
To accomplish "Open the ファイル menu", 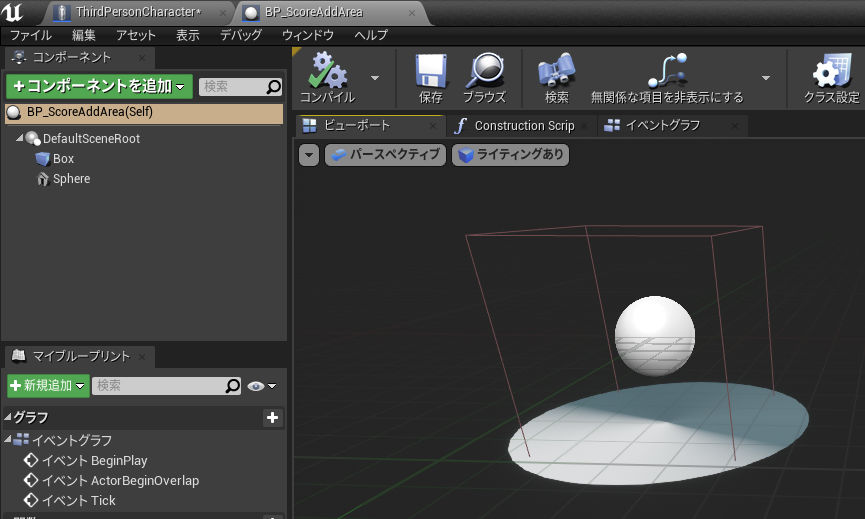I will point(31,35).
